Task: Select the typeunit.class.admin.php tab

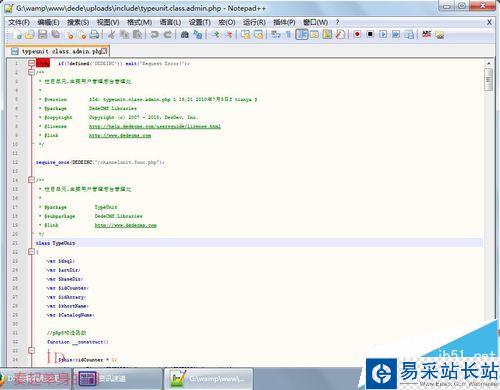Action: point(58,51)
